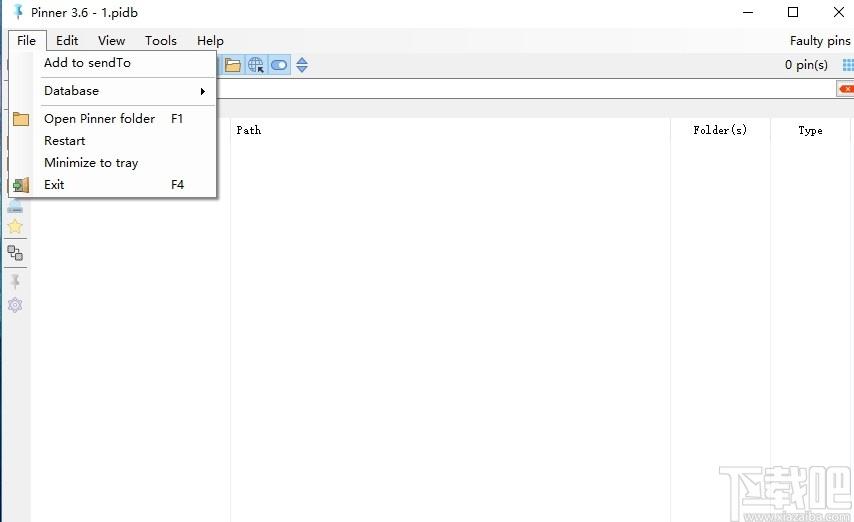
Task: Click the blue grid view icon
Action: (847, 65)
